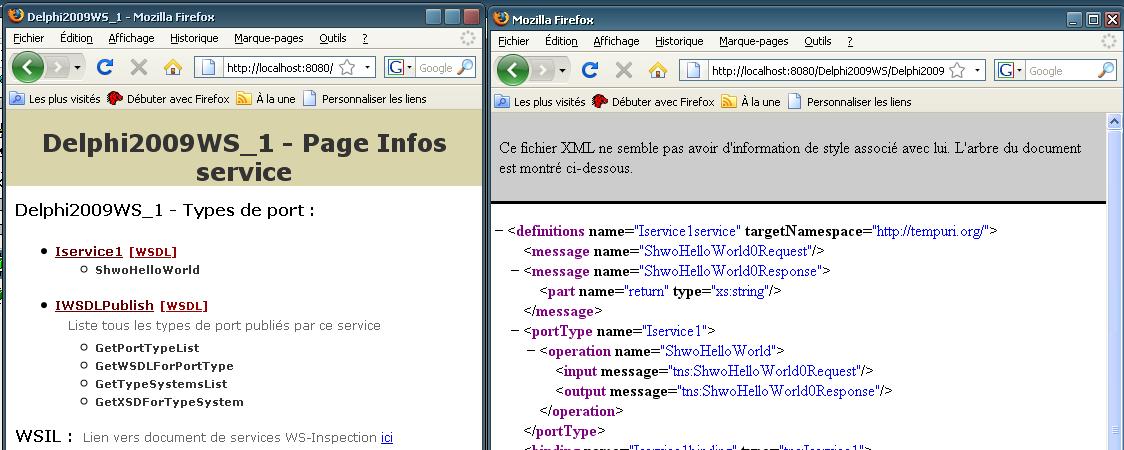Open the right window address bar dropdown arrow
The width and height of the screenshot is (1124, 450).
977,70
